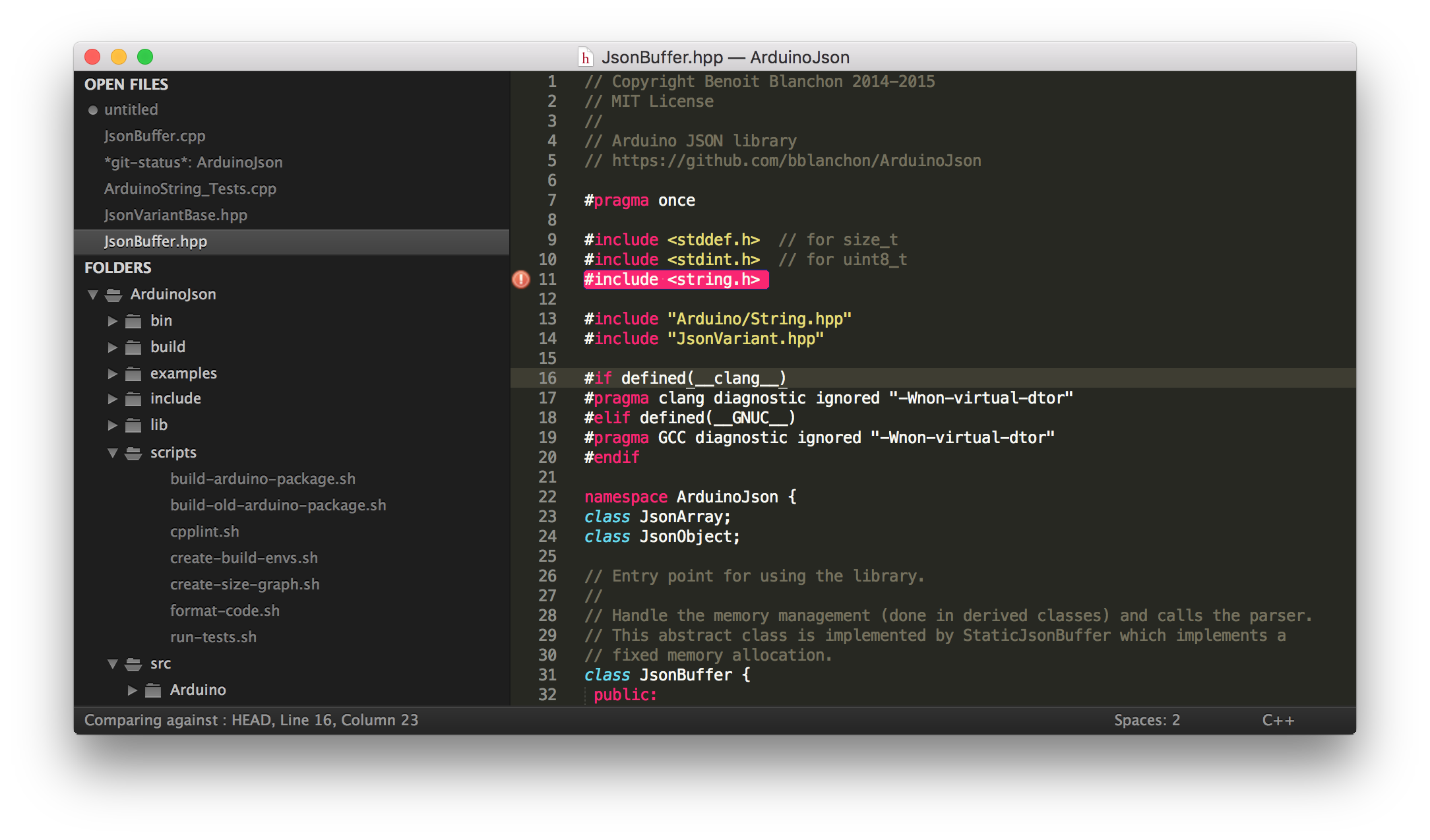Click the green zoom window button
The width and height of the screenshot is (1430, 840).
145,57
